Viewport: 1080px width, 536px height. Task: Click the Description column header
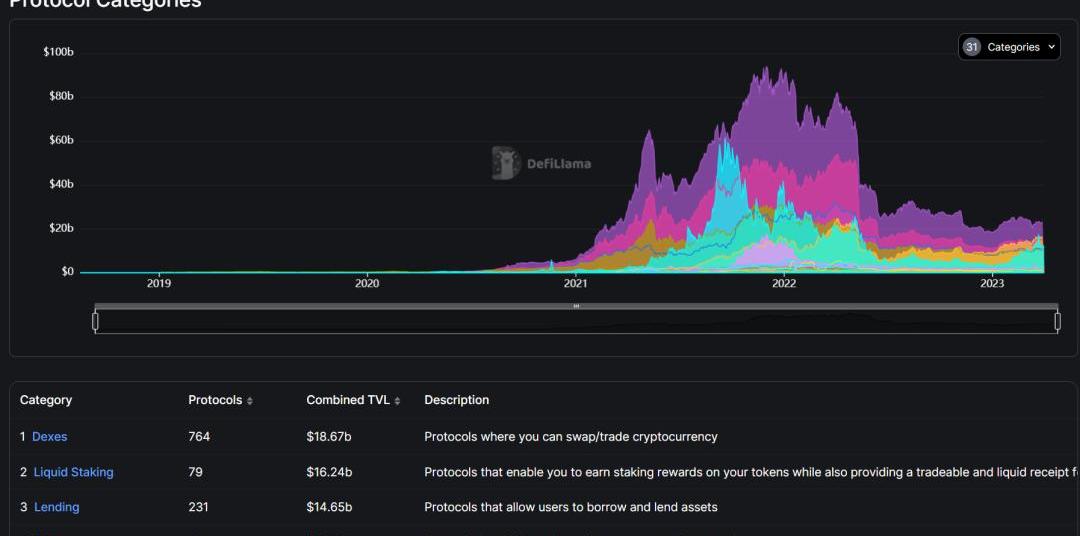point(456,400)
